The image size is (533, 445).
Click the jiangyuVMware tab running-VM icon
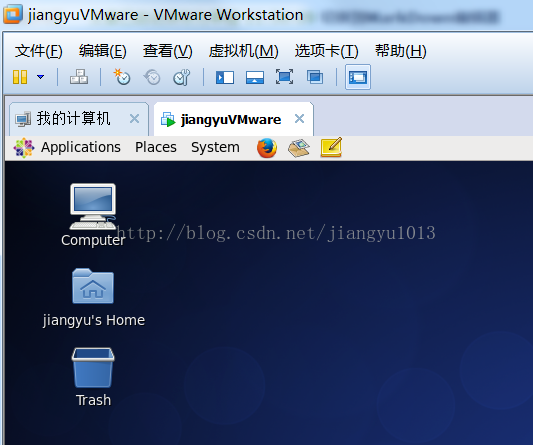point(168,119)
